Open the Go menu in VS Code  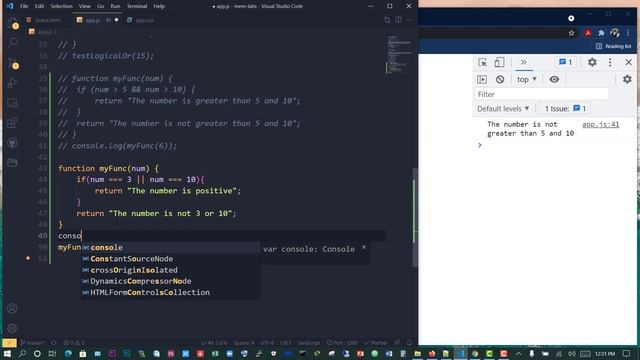[x=100, y=6]
